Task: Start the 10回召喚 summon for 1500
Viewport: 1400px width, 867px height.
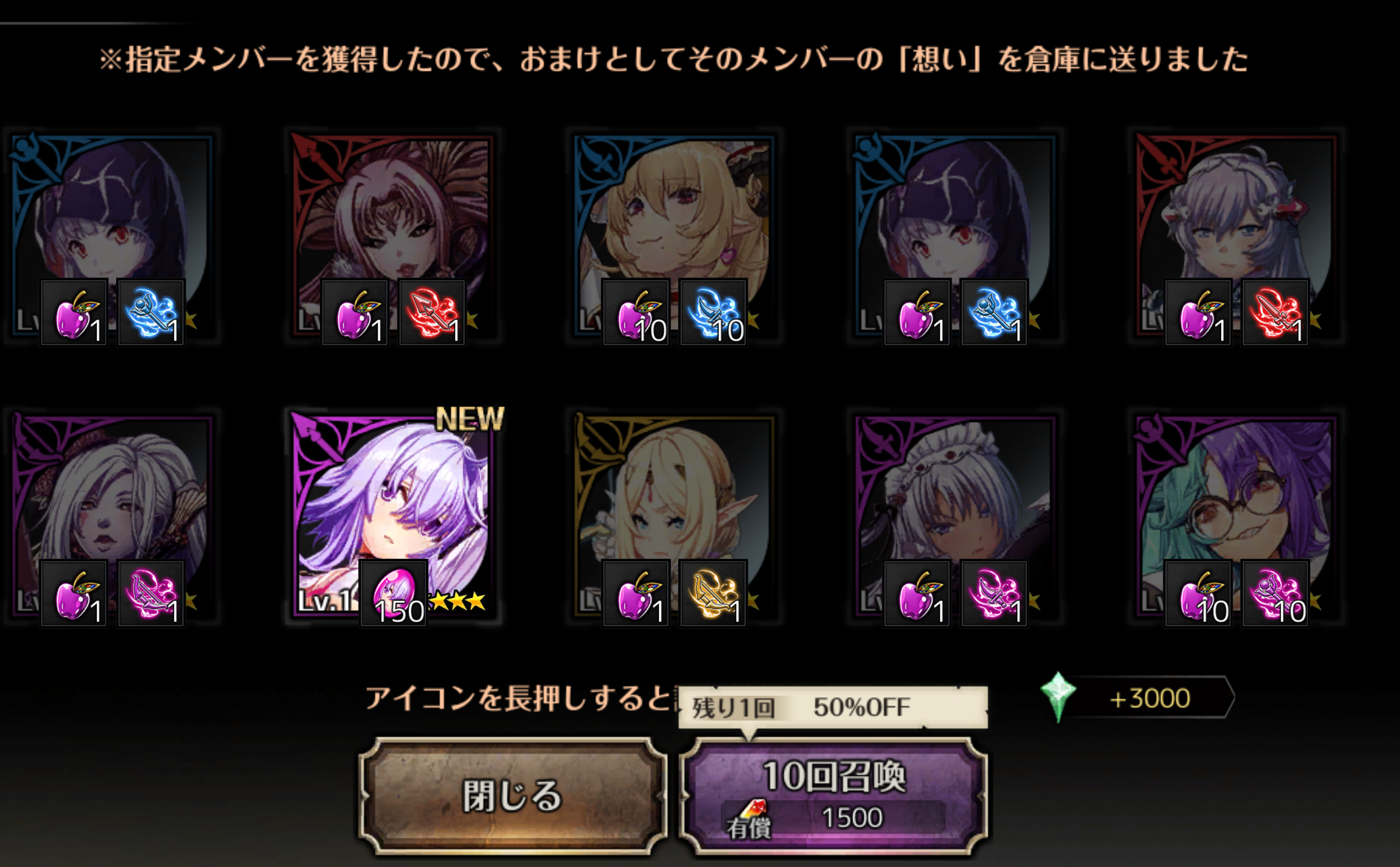Action: (x=833, y=796)
